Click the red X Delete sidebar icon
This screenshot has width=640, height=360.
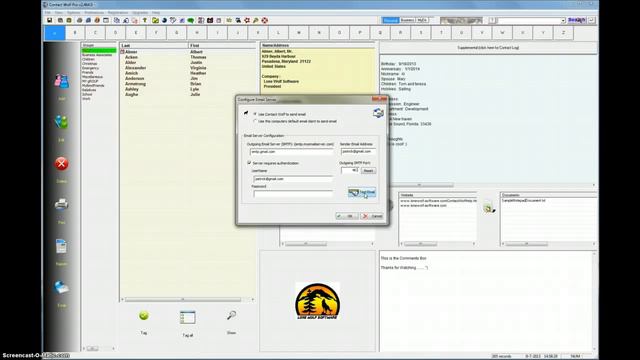(62, 163)
